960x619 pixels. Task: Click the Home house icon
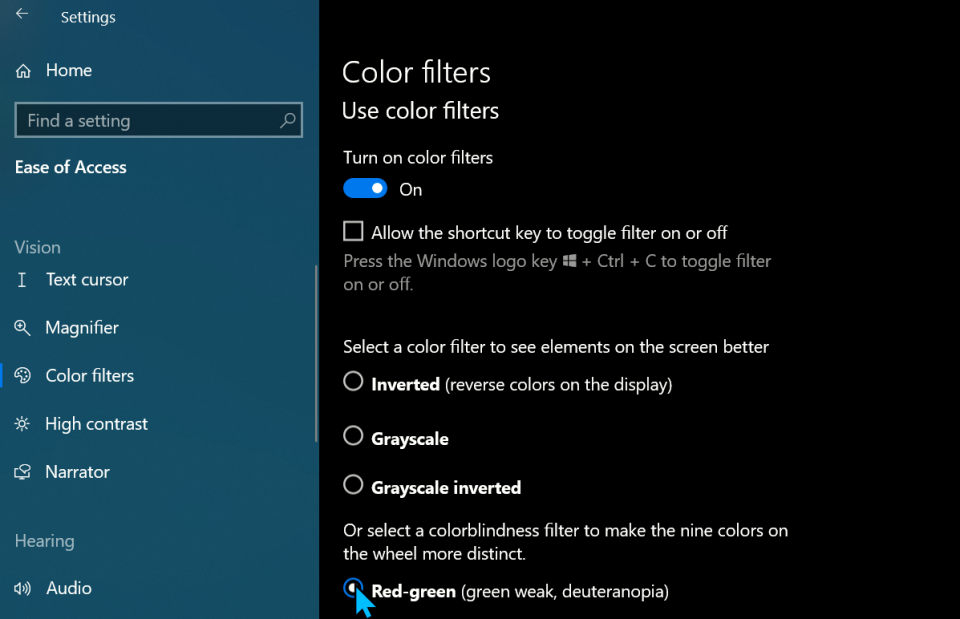pyautogui.click(x=22, y=70)
